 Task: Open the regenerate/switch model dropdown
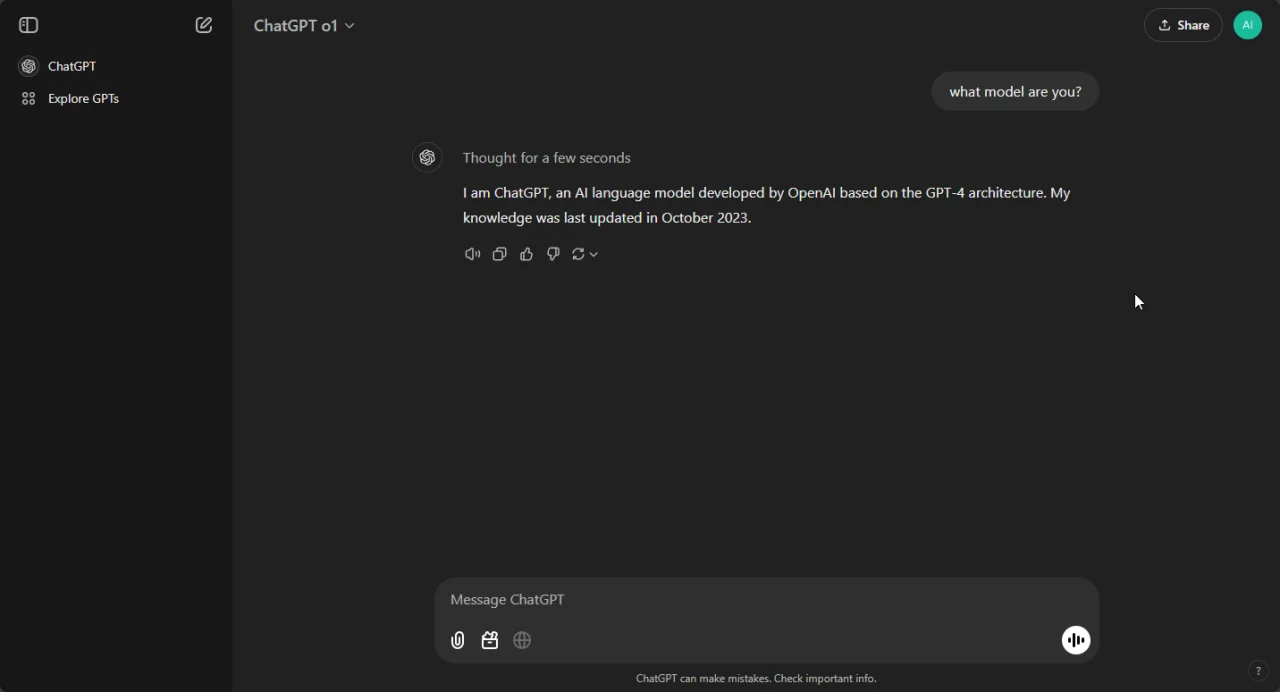(x=585, y=254)
